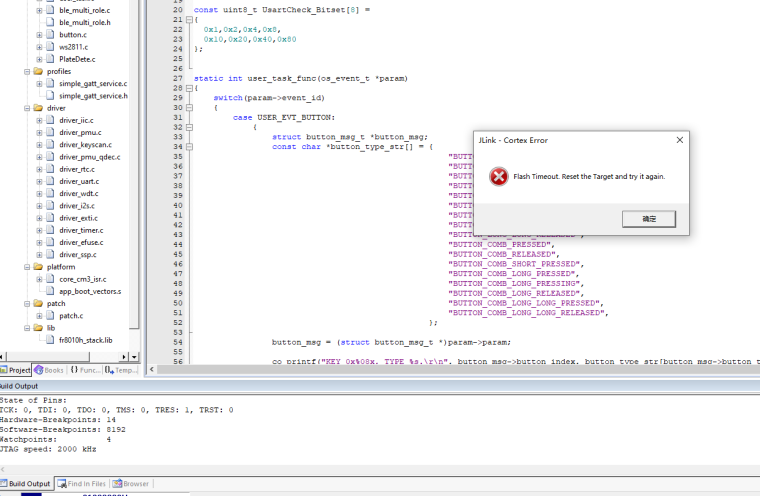760x496 pixels.
Task: Click the driver folder icon
Action: click(x=37, y=108)
